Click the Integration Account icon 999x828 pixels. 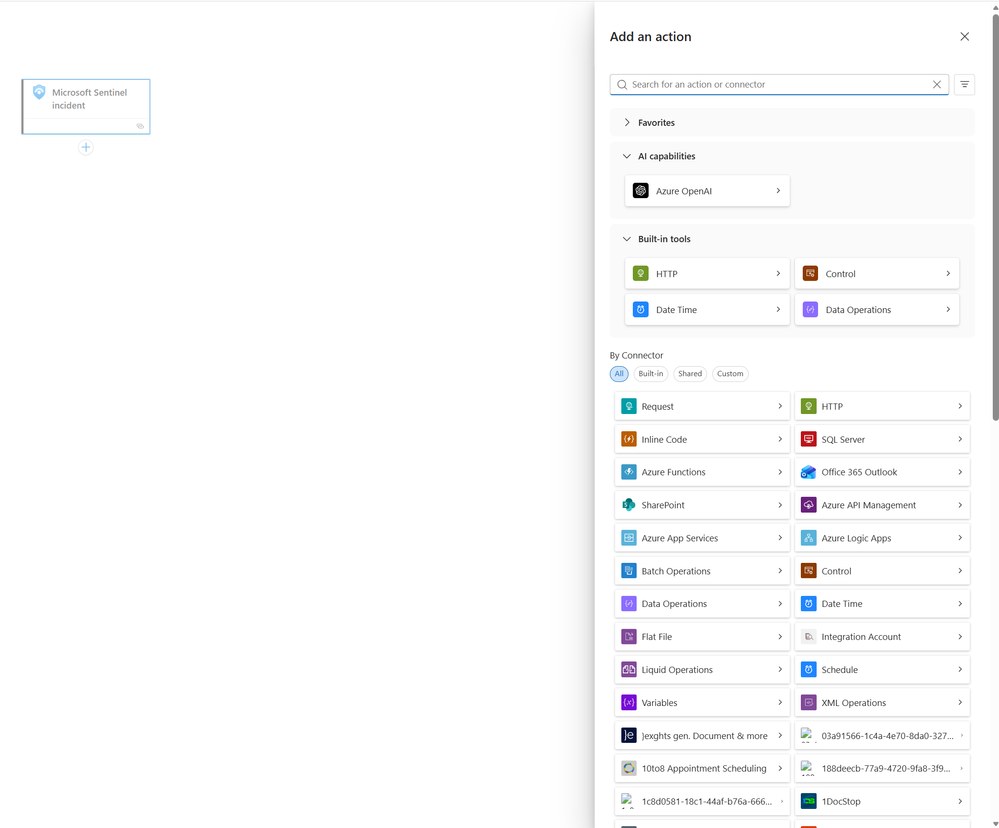point(809,636)
